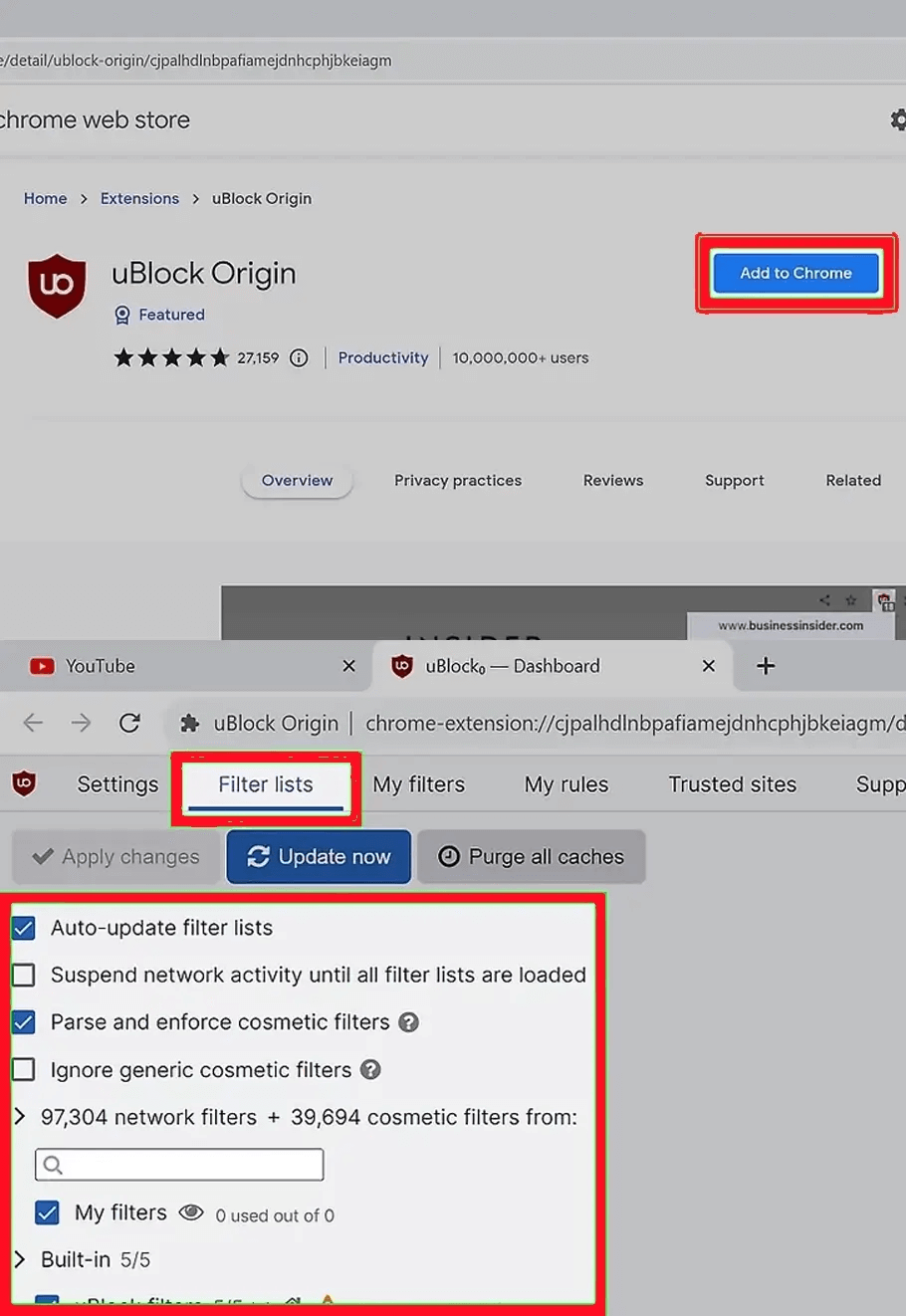Open the Productivity category link
Viewport: 906px width, 1316px height.
click(x=383, y=358)
